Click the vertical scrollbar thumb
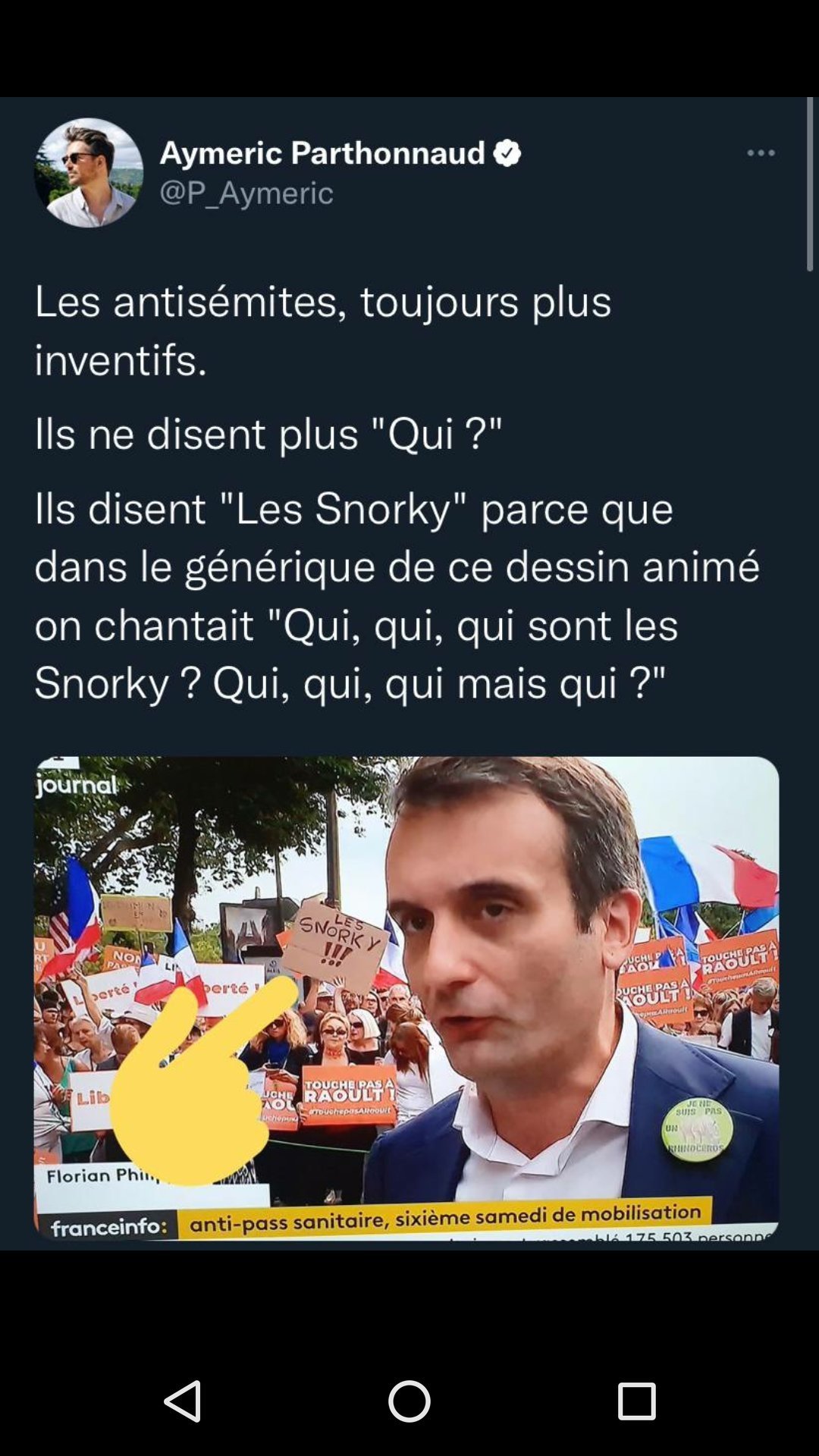 [x=809, y=184]
